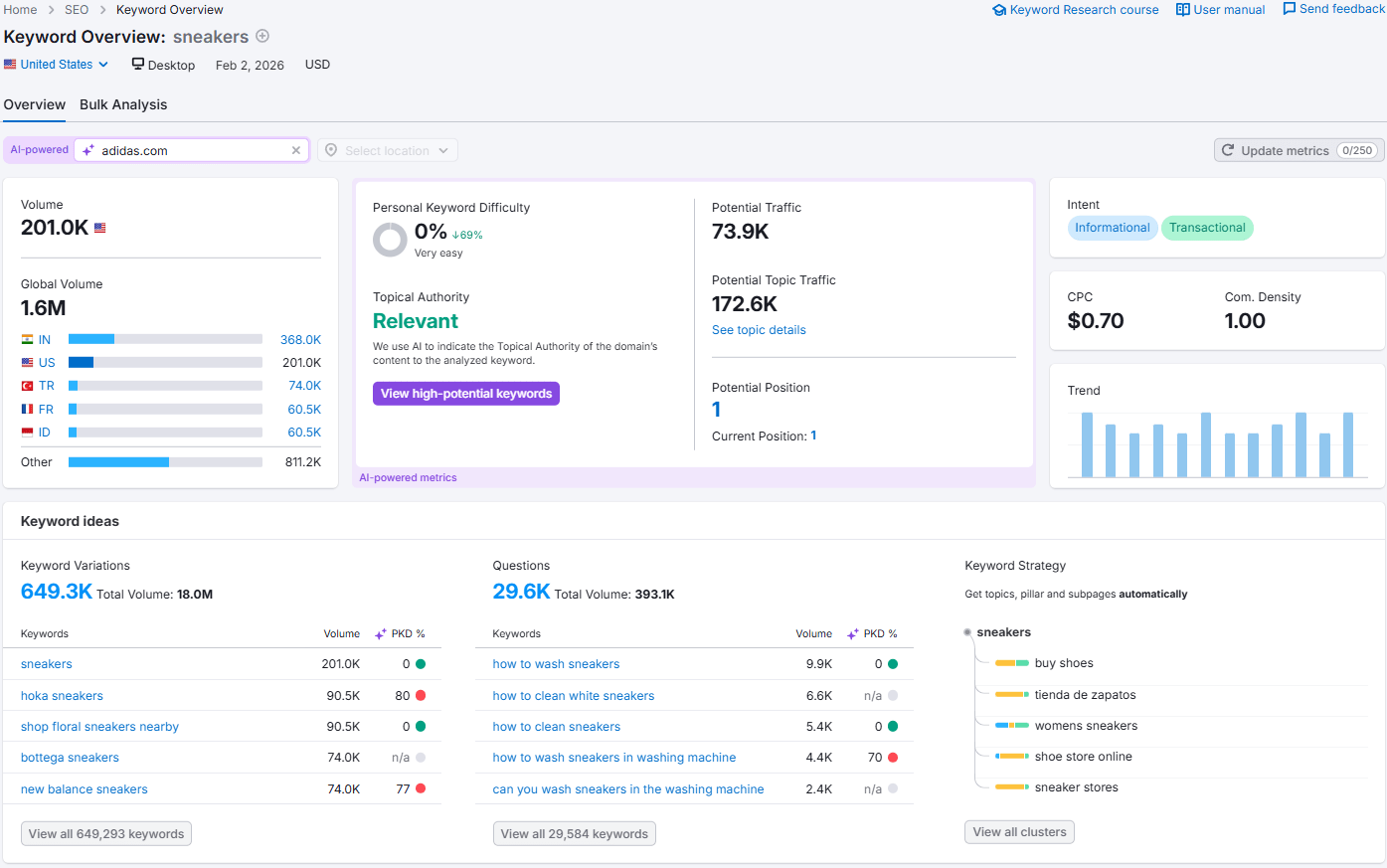This screenshot has width=1387, height=868.
Task: Open the User manual book icon
Action: [1182, 10]
